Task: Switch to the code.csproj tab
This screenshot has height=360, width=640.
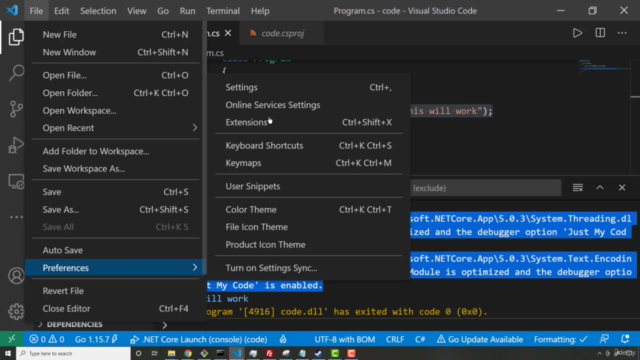Action: click(282, 33)
